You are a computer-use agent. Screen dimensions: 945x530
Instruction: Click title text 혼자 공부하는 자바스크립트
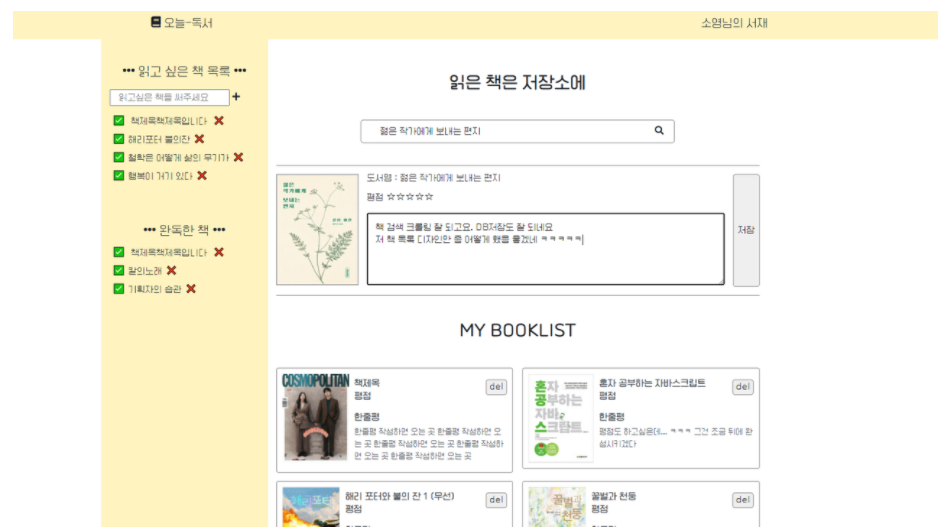[x=652, y=383]
